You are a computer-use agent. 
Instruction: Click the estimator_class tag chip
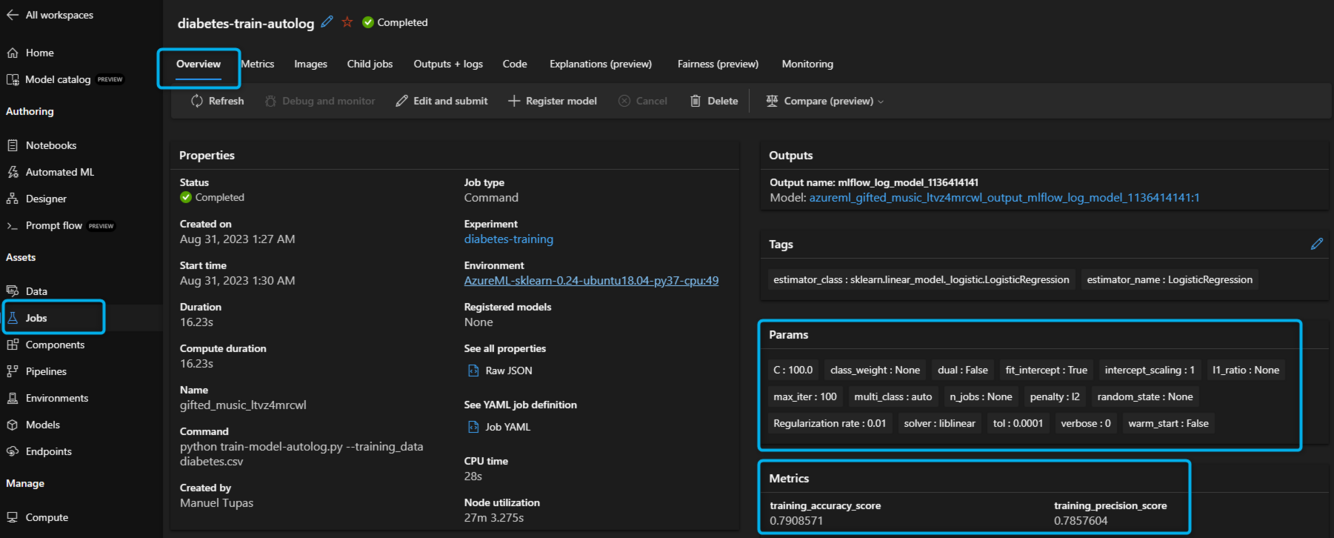tap(921, 280)
